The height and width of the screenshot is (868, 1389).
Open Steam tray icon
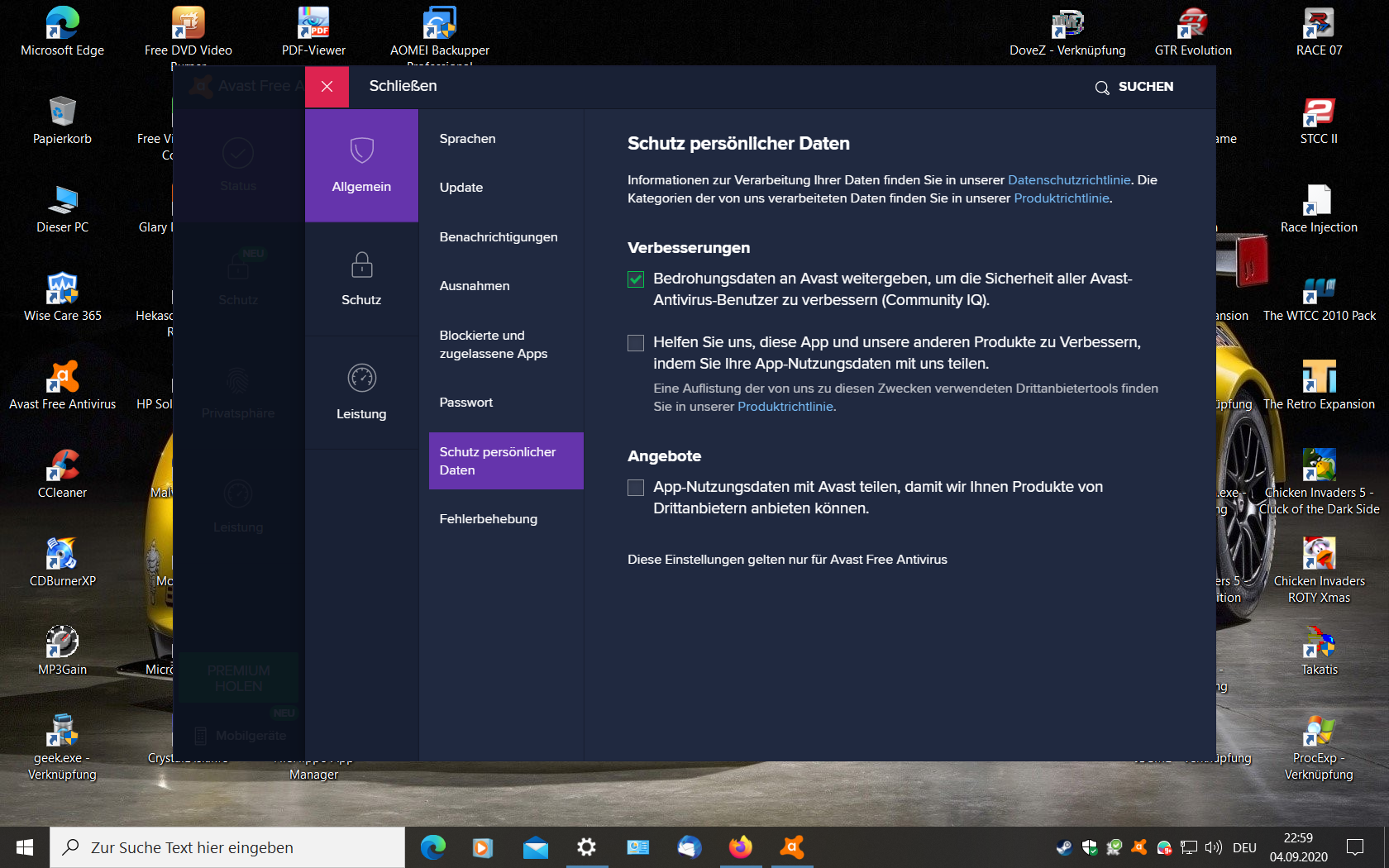[1064, 847]
